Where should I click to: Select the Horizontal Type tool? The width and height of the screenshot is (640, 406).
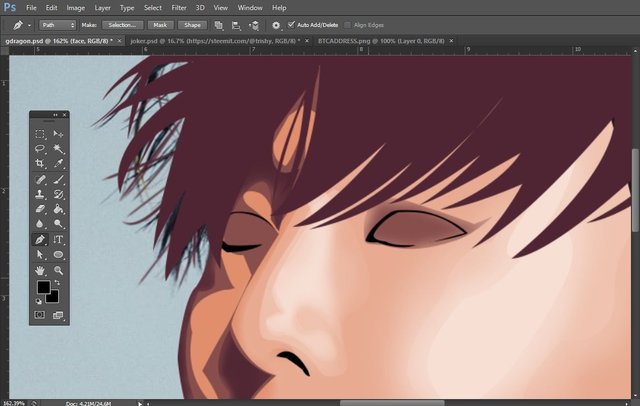(58, 240)
